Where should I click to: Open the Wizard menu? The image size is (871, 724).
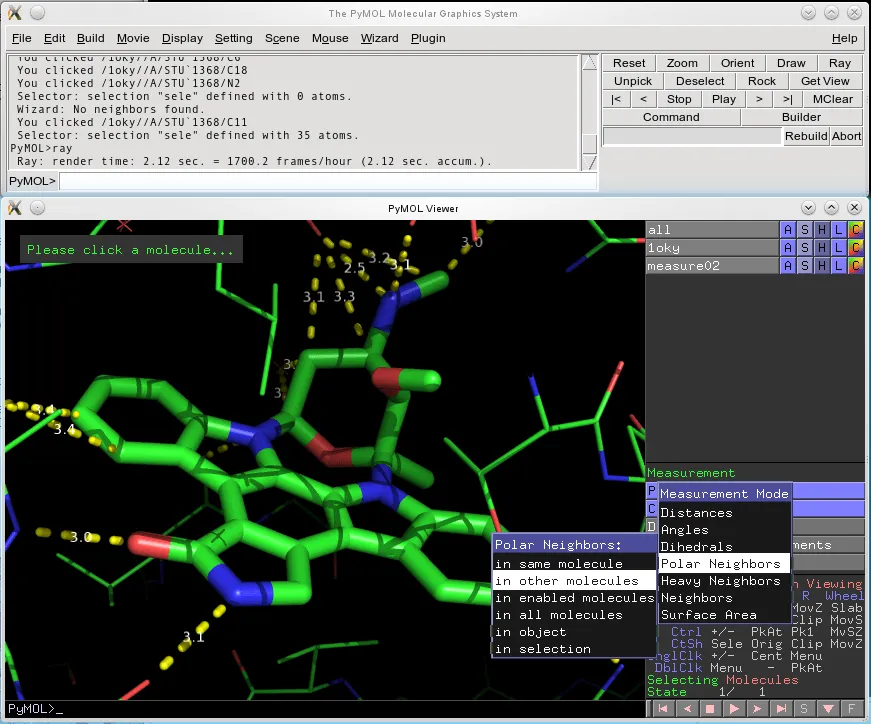coord(379,38)
